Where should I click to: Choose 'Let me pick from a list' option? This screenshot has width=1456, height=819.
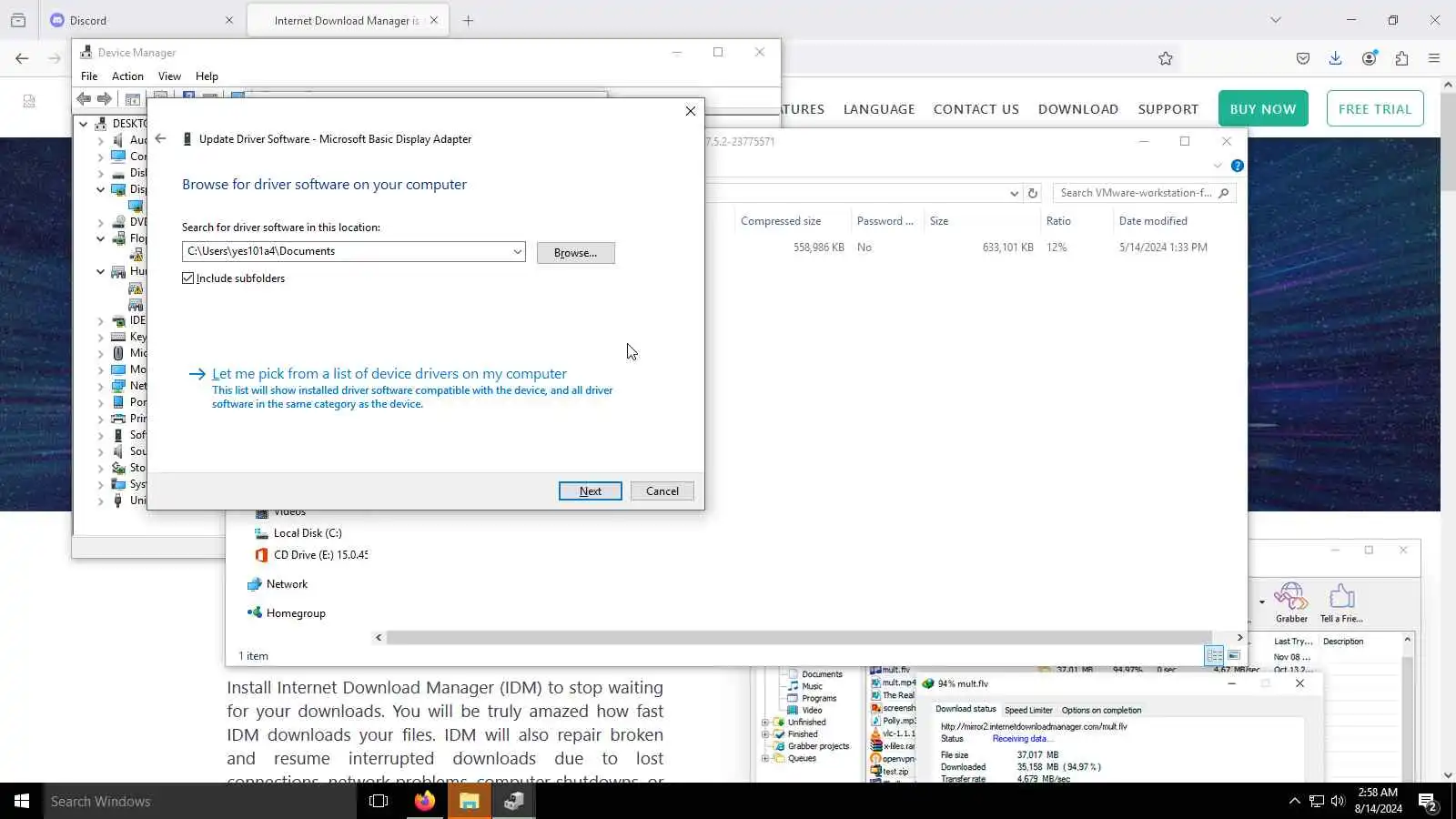pyautogui.click(x=389, y=374)
